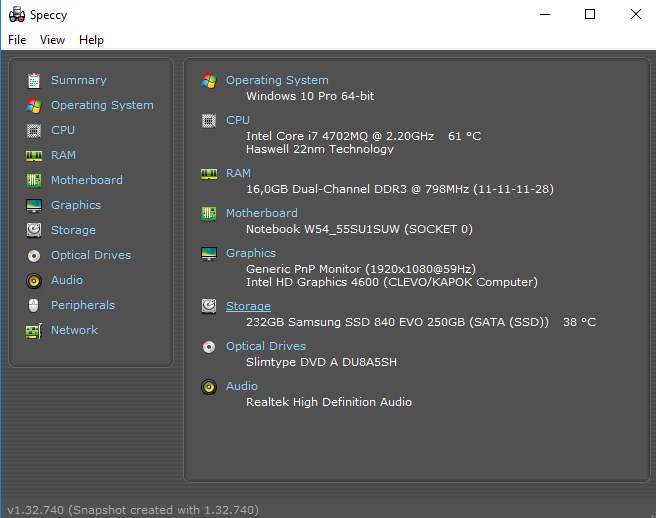
Task: Click the Operating System heading in summary
Action: click(x=277, y=80)
